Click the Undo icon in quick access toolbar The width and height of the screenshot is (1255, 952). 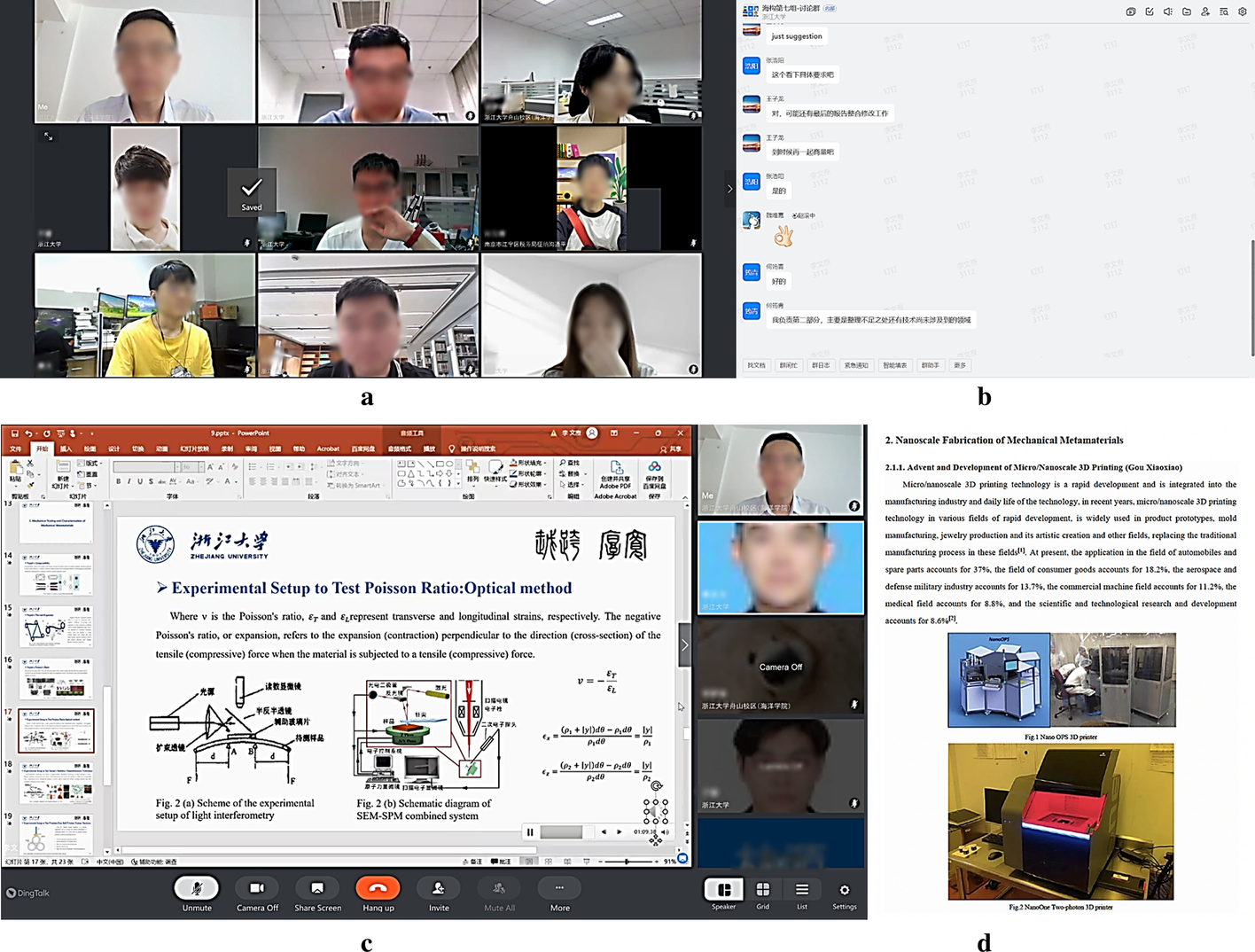click(28, 433)
